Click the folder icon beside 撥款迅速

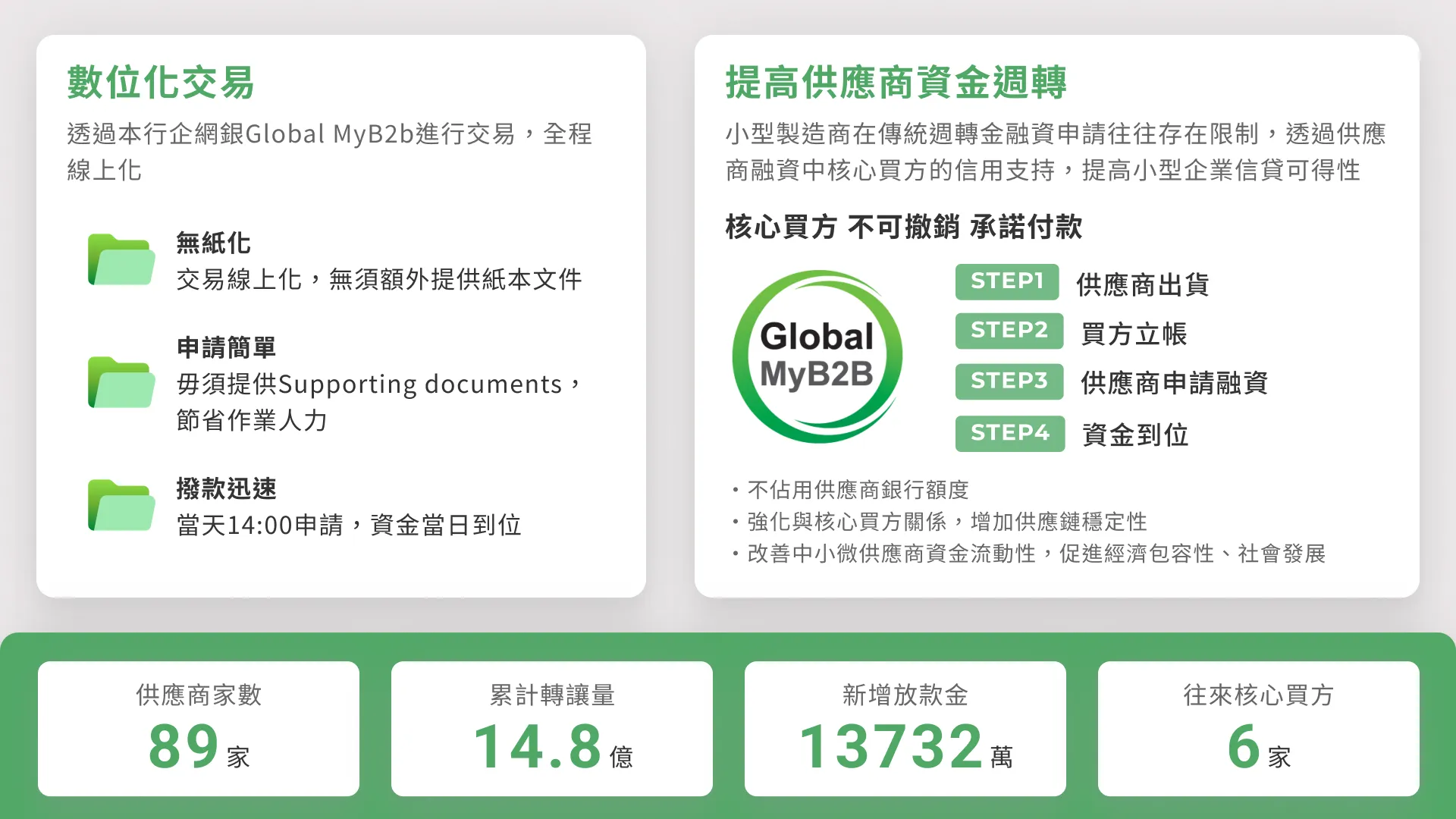point(121,505)
